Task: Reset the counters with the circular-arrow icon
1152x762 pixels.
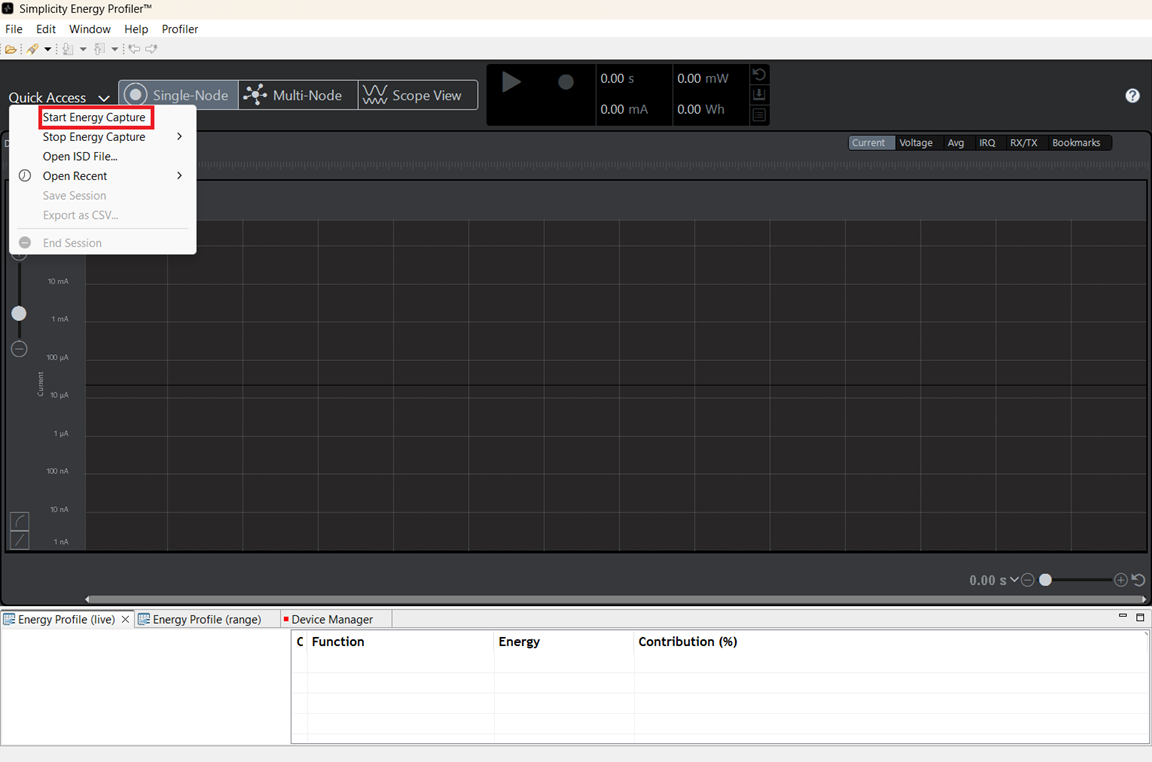Action: click(758, 73)
